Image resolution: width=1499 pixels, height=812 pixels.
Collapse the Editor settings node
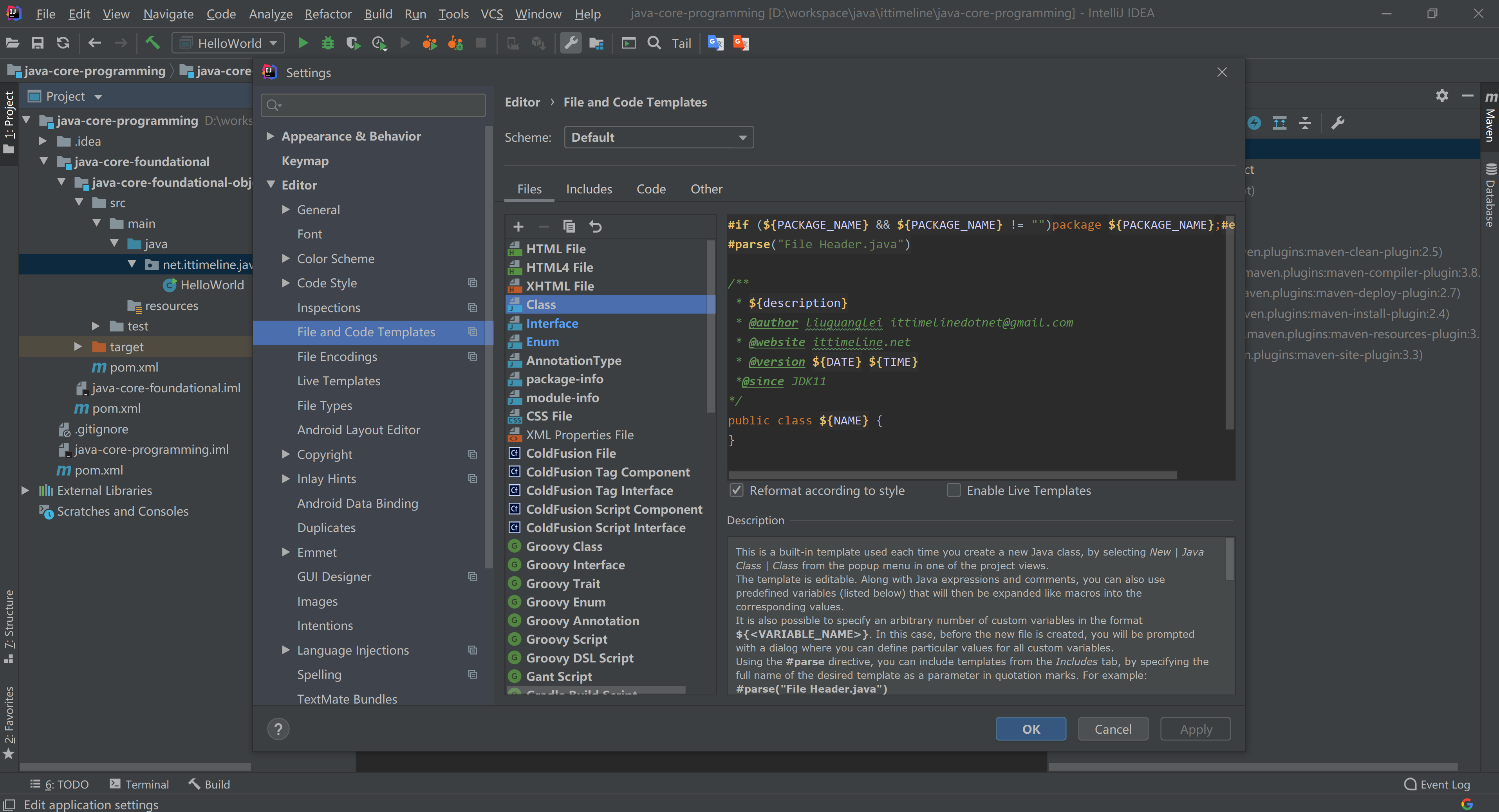click(271, 185)
